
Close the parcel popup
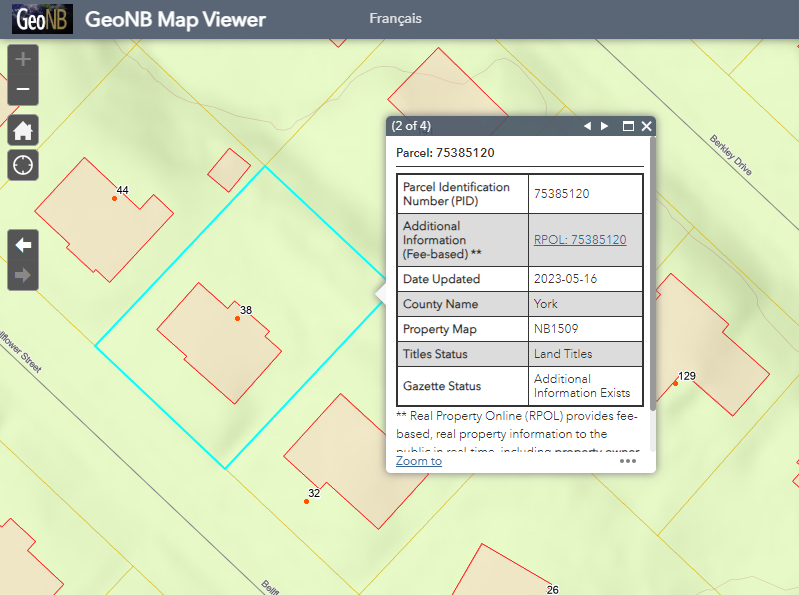pos(646,126)
